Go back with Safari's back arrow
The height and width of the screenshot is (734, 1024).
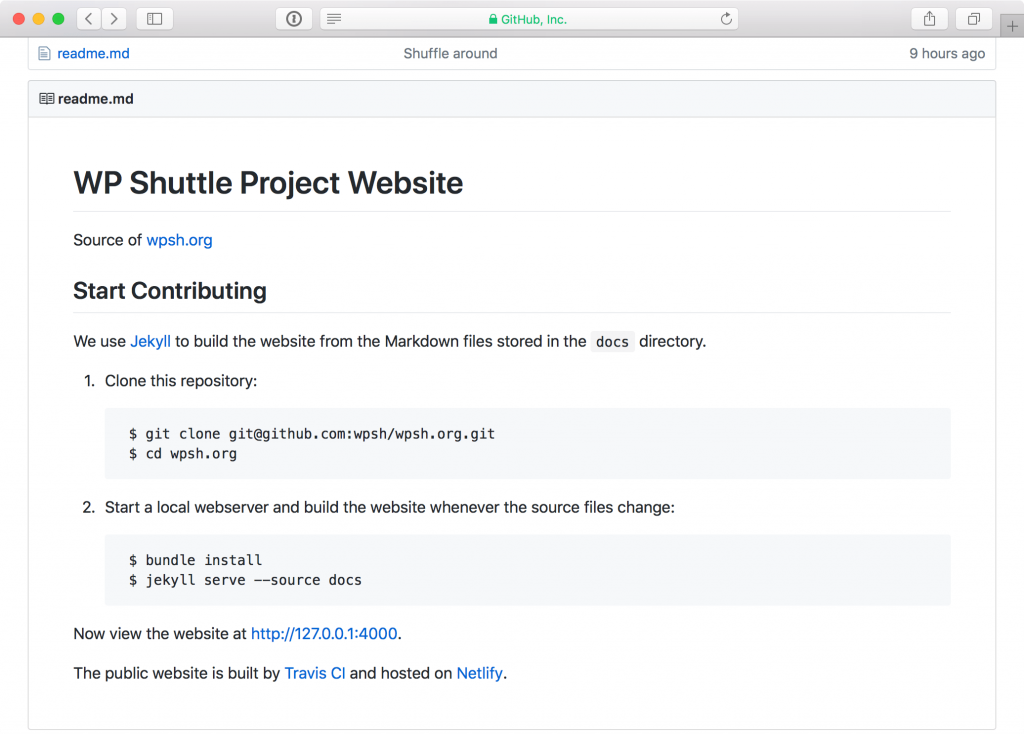tap(89, 19)
